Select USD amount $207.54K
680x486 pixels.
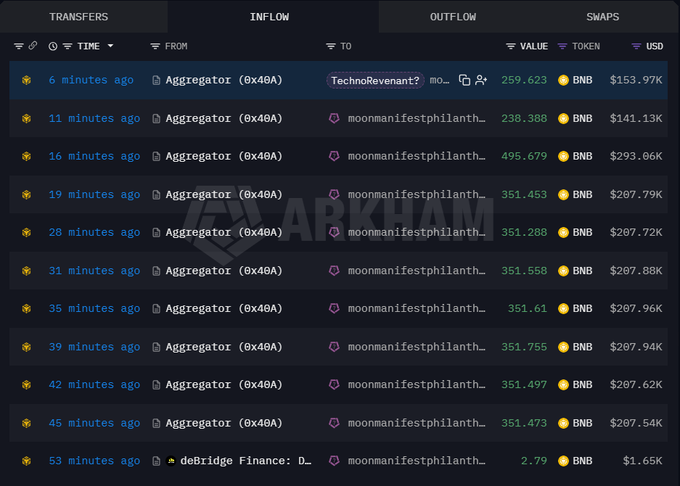[x=636, y=423]
